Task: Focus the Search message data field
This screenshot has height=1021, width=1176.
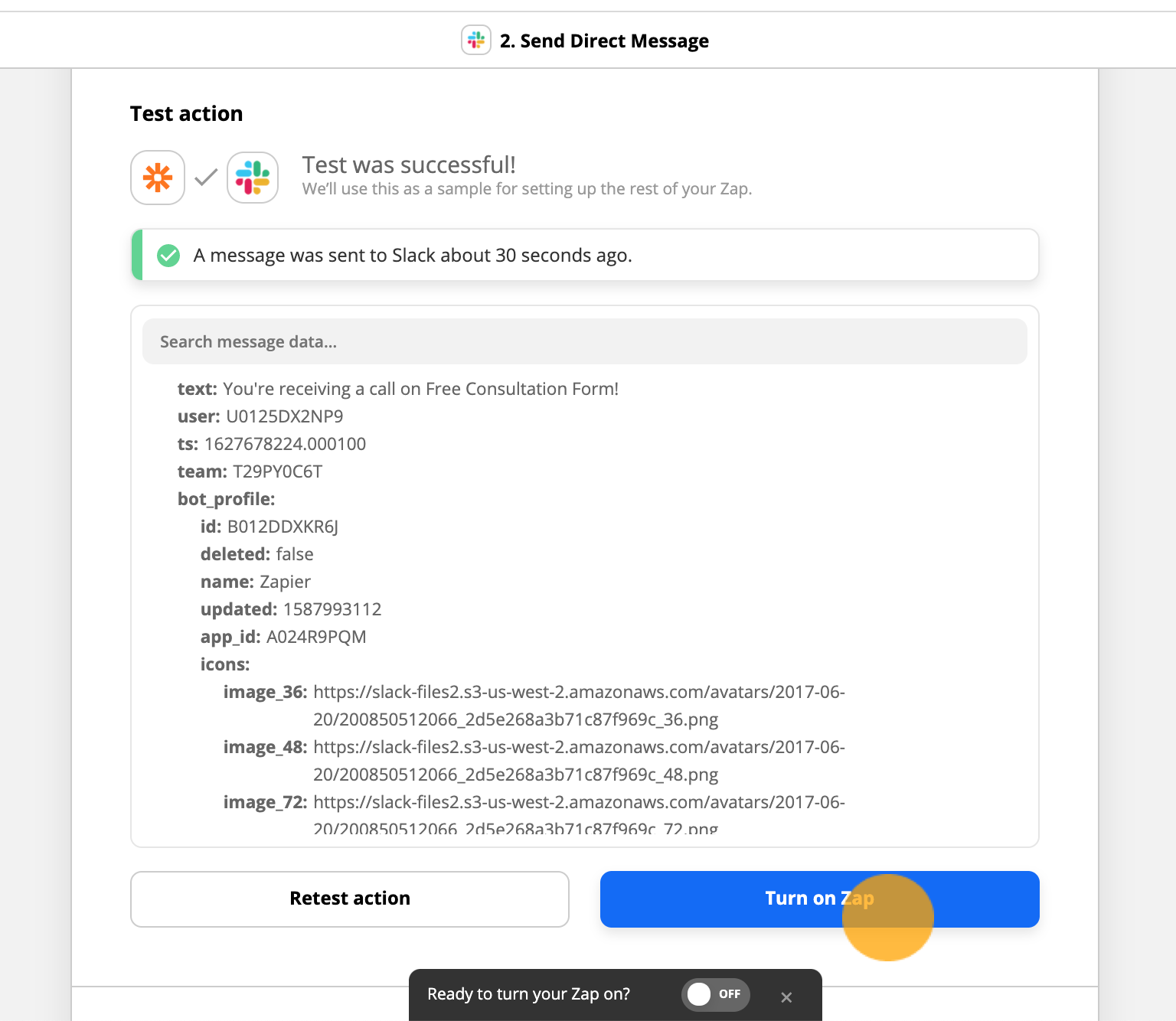Action: (x=585, y=341)
